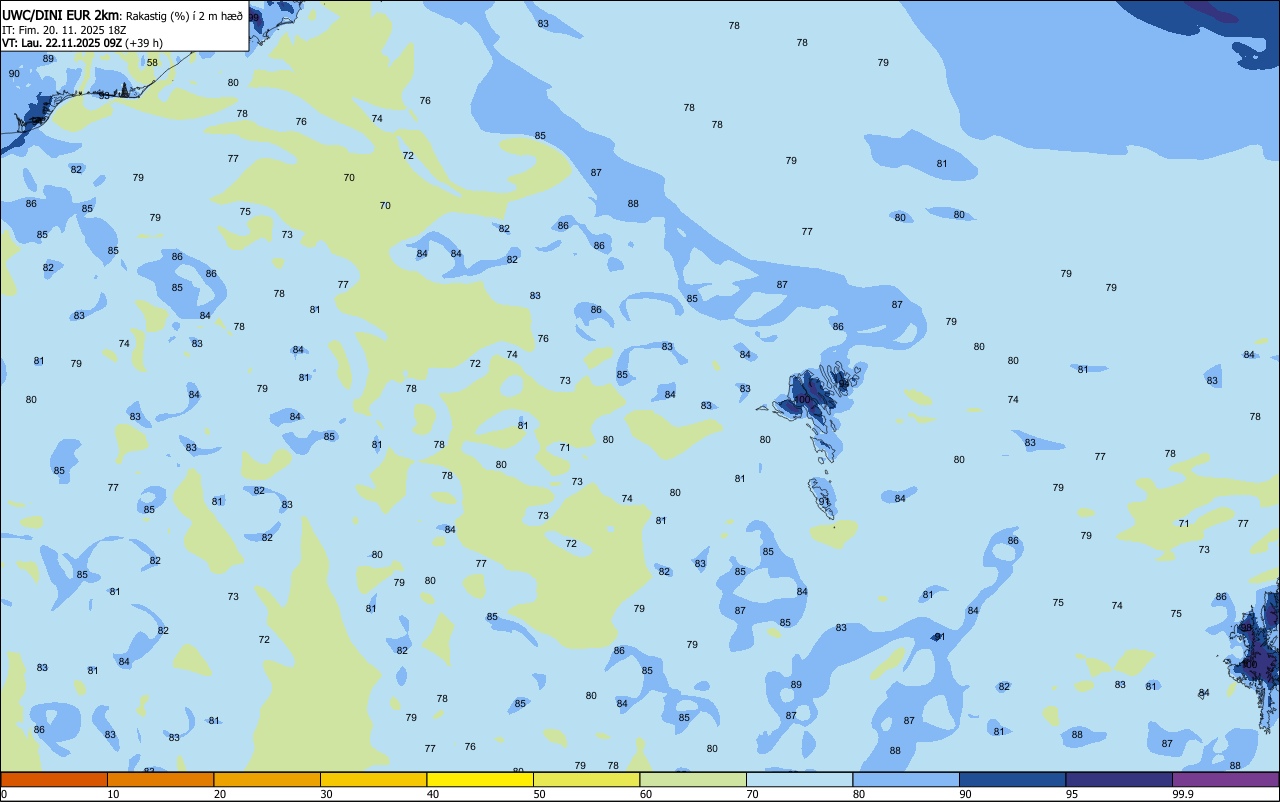Click the pale green 60–70 legend swatch

click(x=693, y=779)
